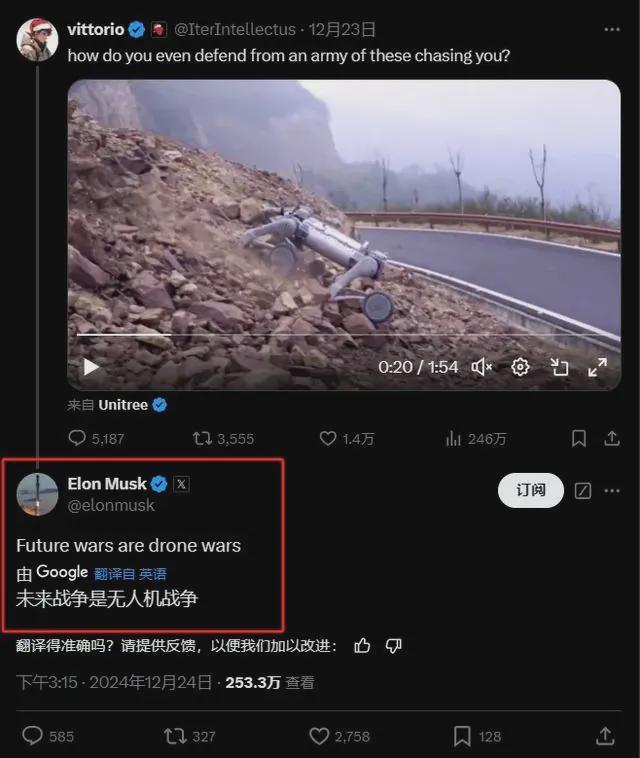Repost vittorio's post showing 3,555
The width and height of the screenshot is (640, 758).
(223, 438)
